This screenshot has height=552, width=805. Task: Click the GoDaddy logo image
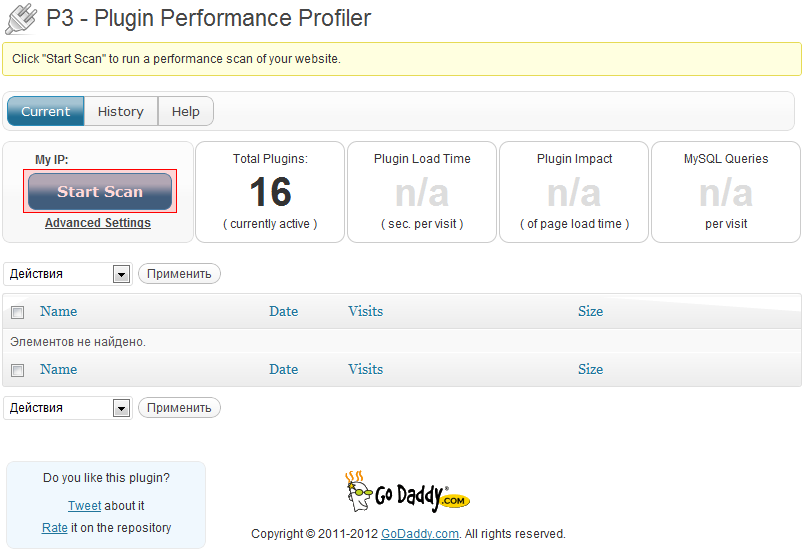click(x=408, y=491)
